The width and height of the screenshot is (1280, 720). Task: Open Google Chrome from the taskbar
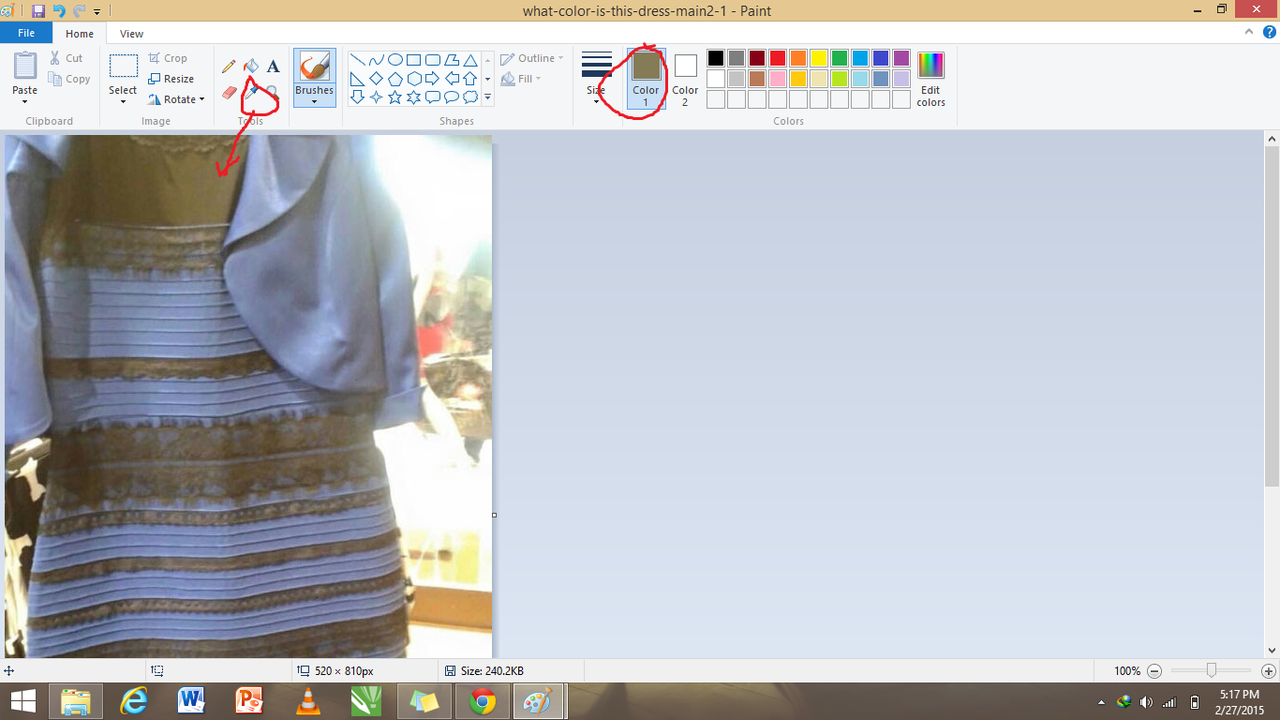482,701
